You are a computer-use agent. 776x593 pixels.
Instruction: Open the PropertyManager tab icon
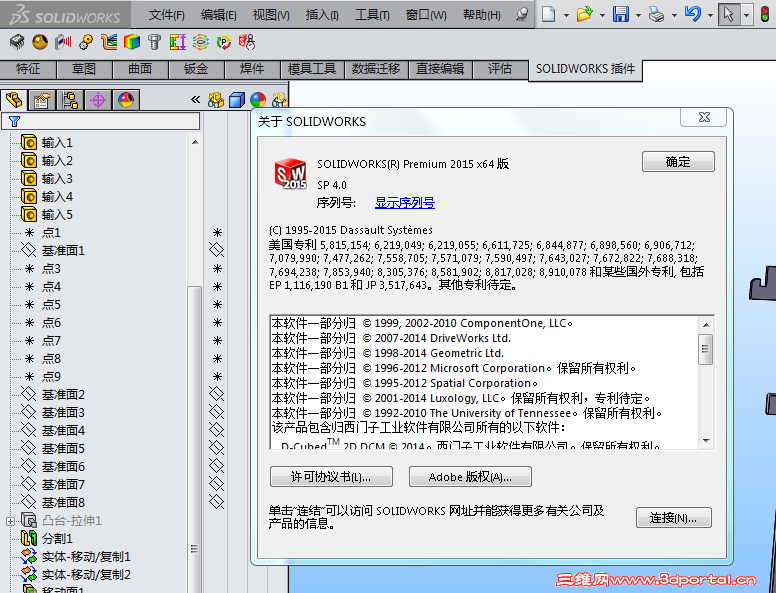42,100
